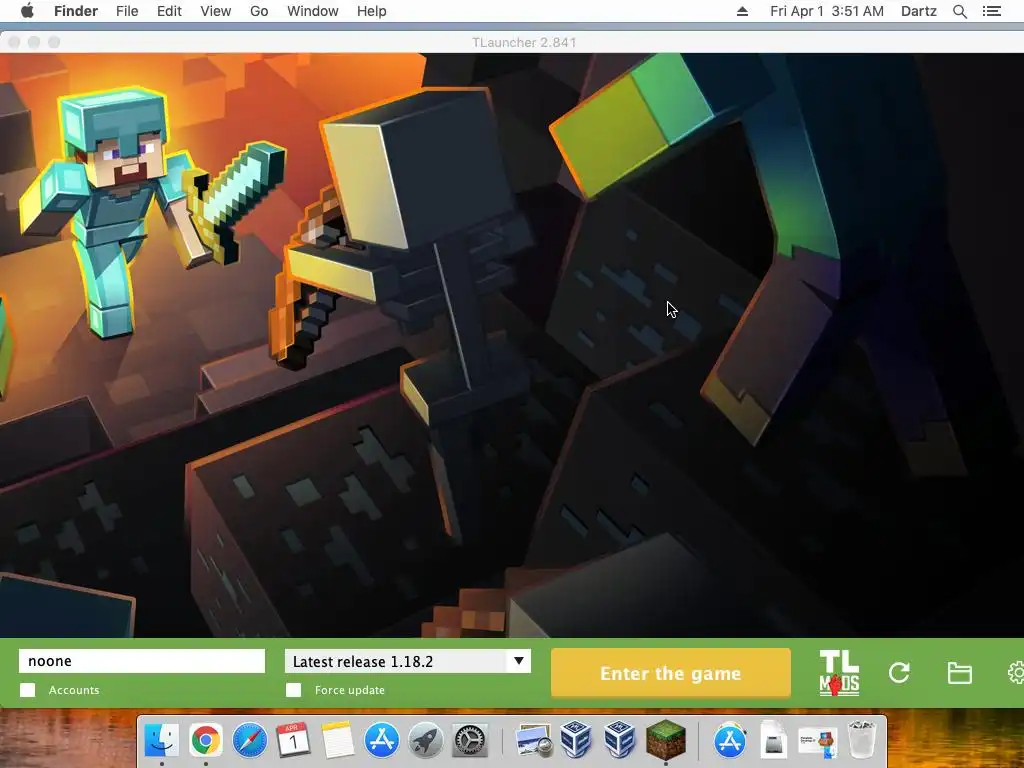The width and height of the screenshot is (1024, 768).
Task: Open Notes from the dock
Action: tap(337, 741)
